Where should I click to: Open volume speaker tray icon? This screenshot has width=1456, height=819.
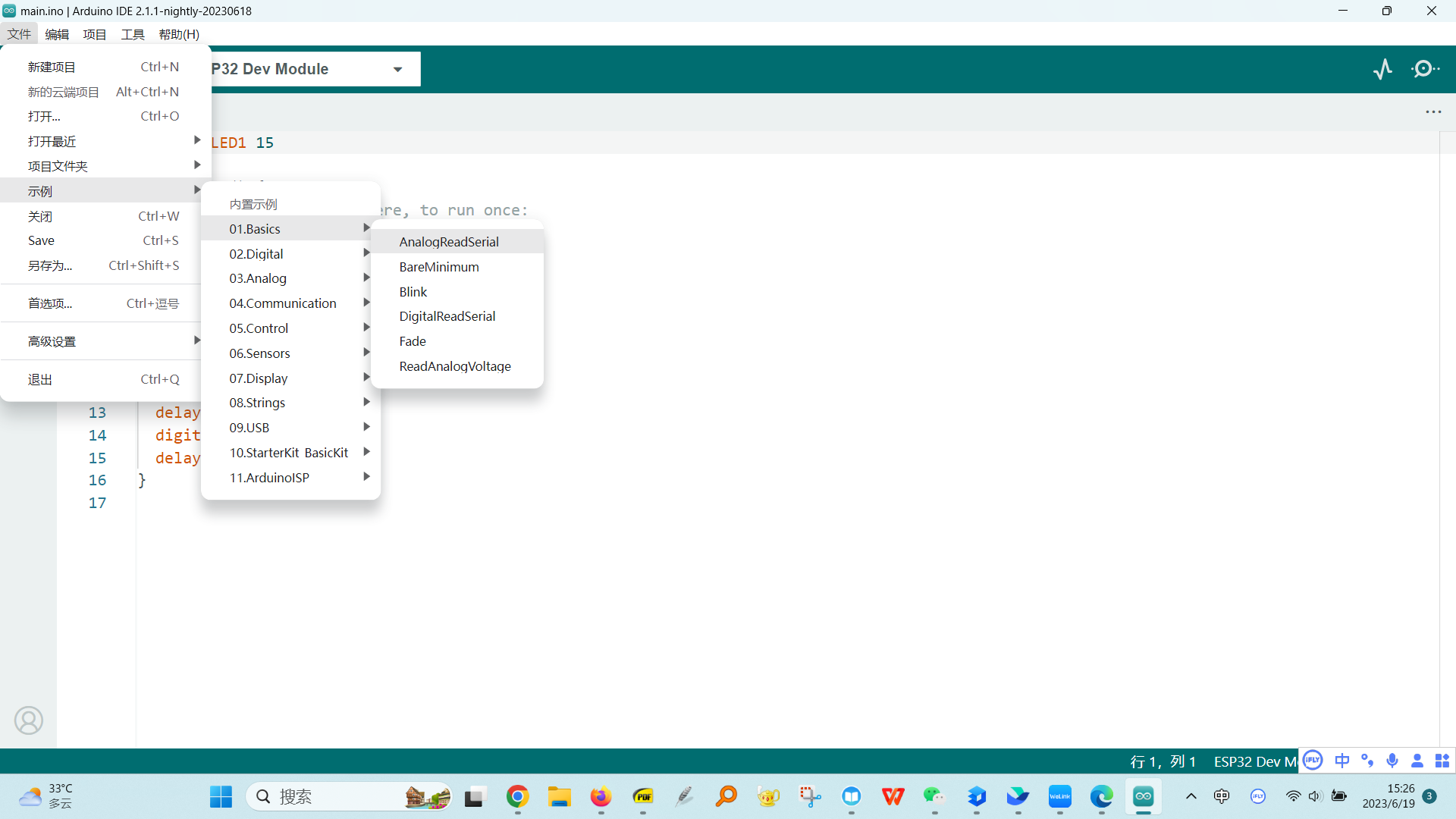click(1316, 796)
